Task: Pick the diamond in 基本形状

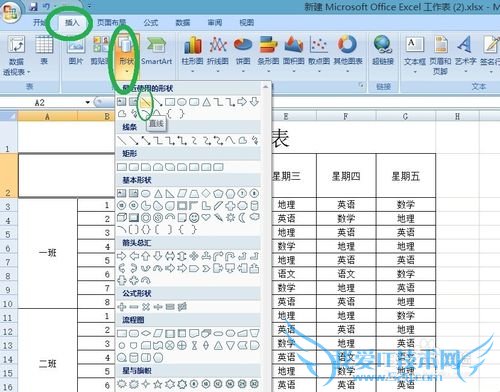Action: coord(206,193)
